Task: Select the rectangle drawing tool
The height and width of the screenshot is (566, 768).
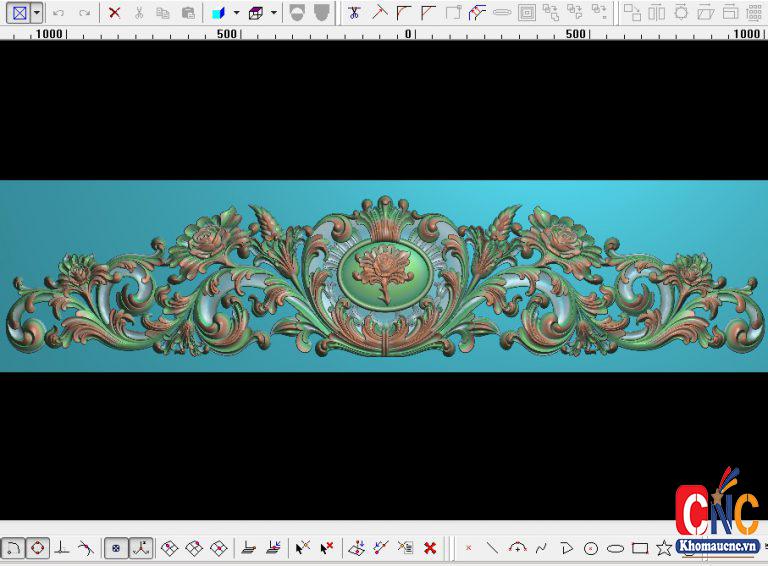Action: [x=640, y=548]
